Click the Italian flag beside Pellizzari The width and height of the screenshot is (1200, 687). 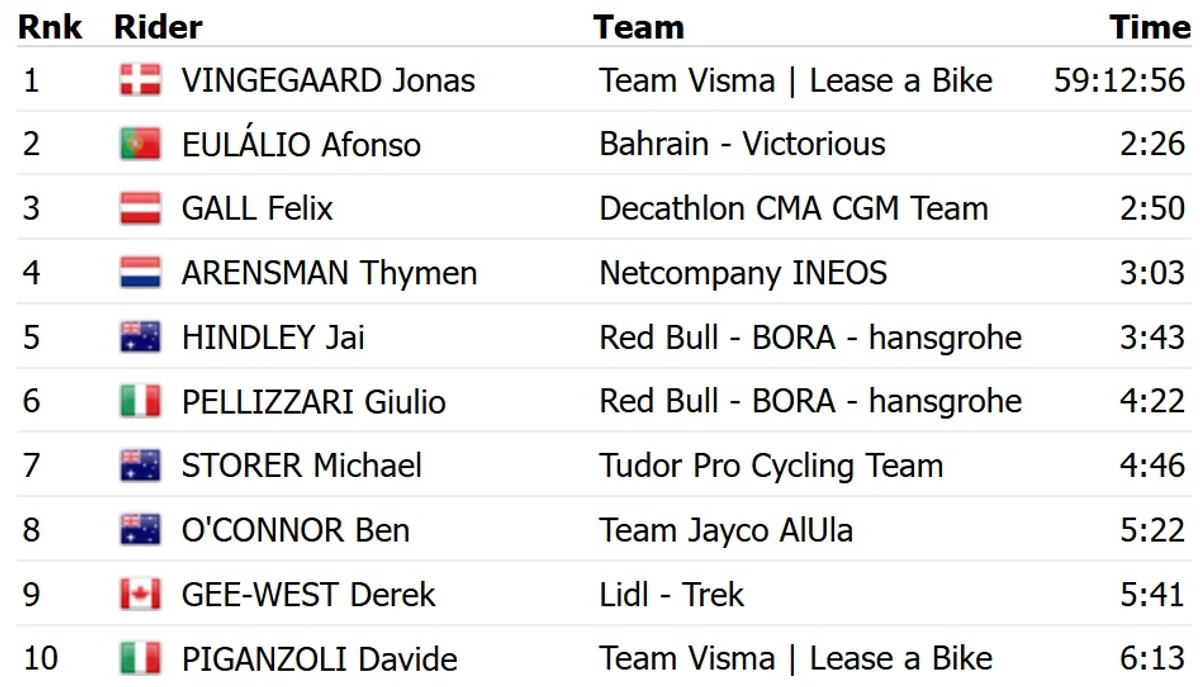coord(140,401)
